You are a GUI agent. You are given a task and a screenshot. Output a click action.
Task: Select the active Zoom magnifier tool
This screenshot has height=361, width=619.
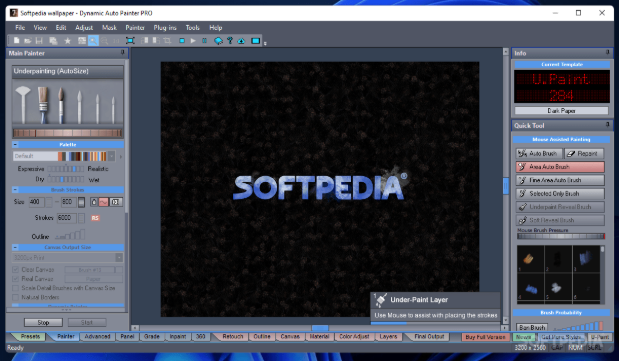[93, 40]
